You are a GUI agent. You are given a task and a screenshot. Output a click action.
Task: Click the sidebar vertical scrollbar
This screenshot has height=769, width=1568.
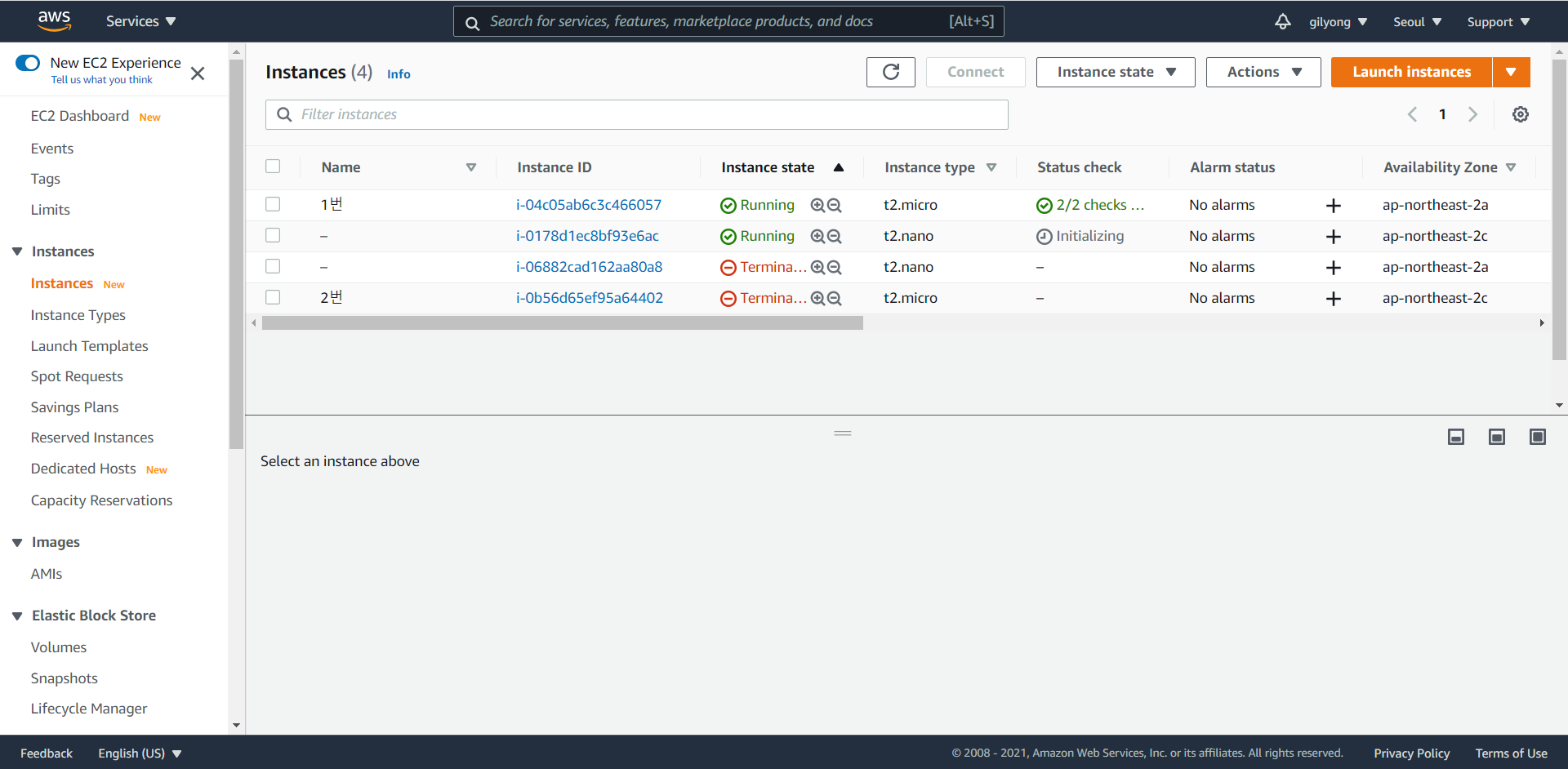pyautogui.click(x=237, y=253)
